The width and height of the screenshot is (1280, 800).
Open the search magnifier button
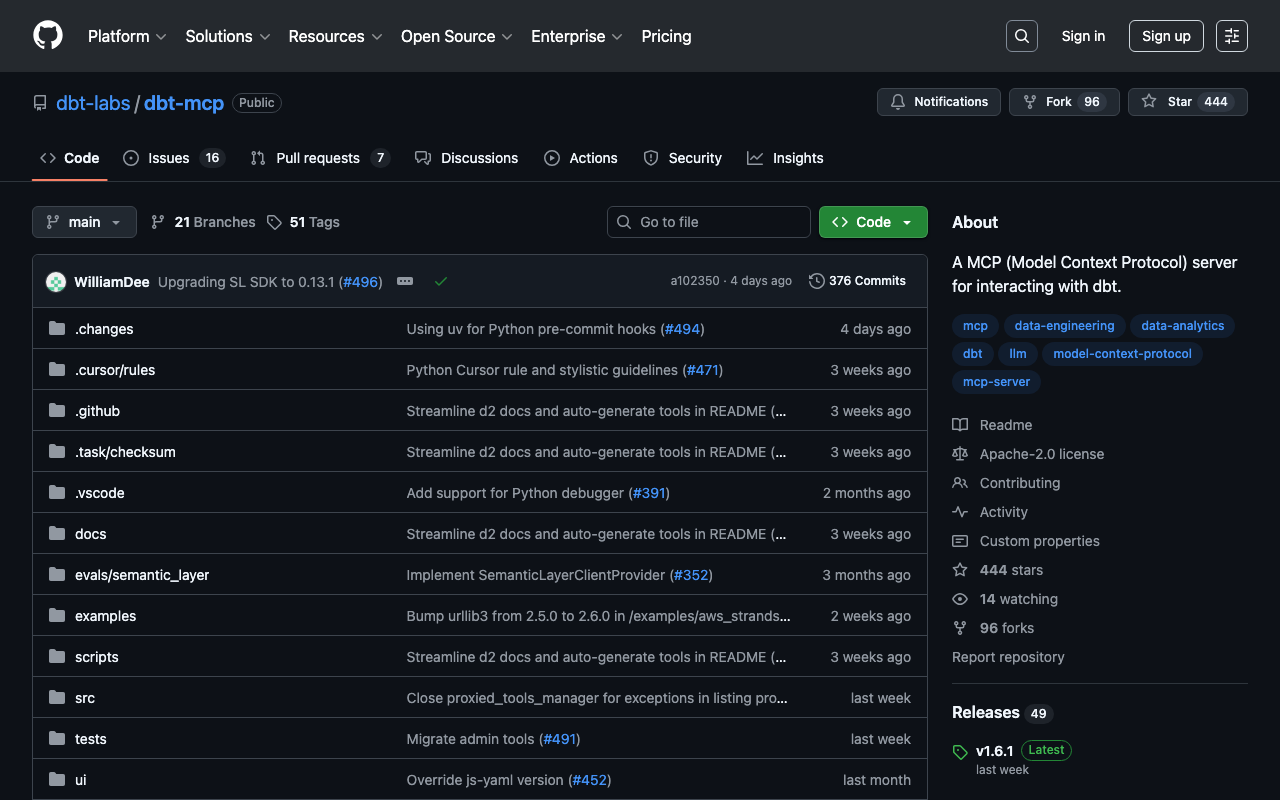click(1021, 36)
